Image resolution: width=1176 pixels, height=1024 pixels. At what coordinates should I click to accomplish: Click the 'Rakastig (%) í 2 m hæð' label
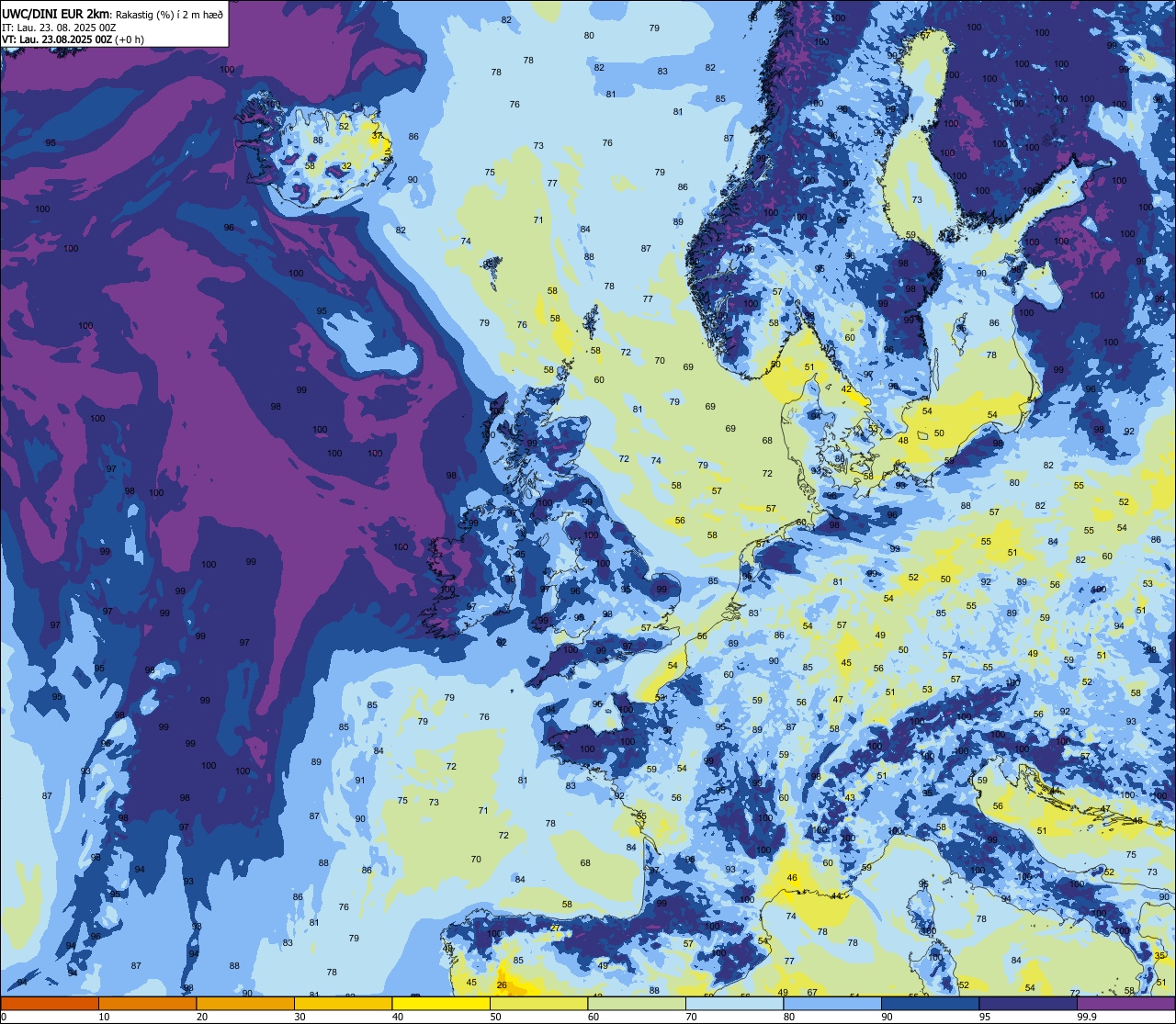[169, 13]
